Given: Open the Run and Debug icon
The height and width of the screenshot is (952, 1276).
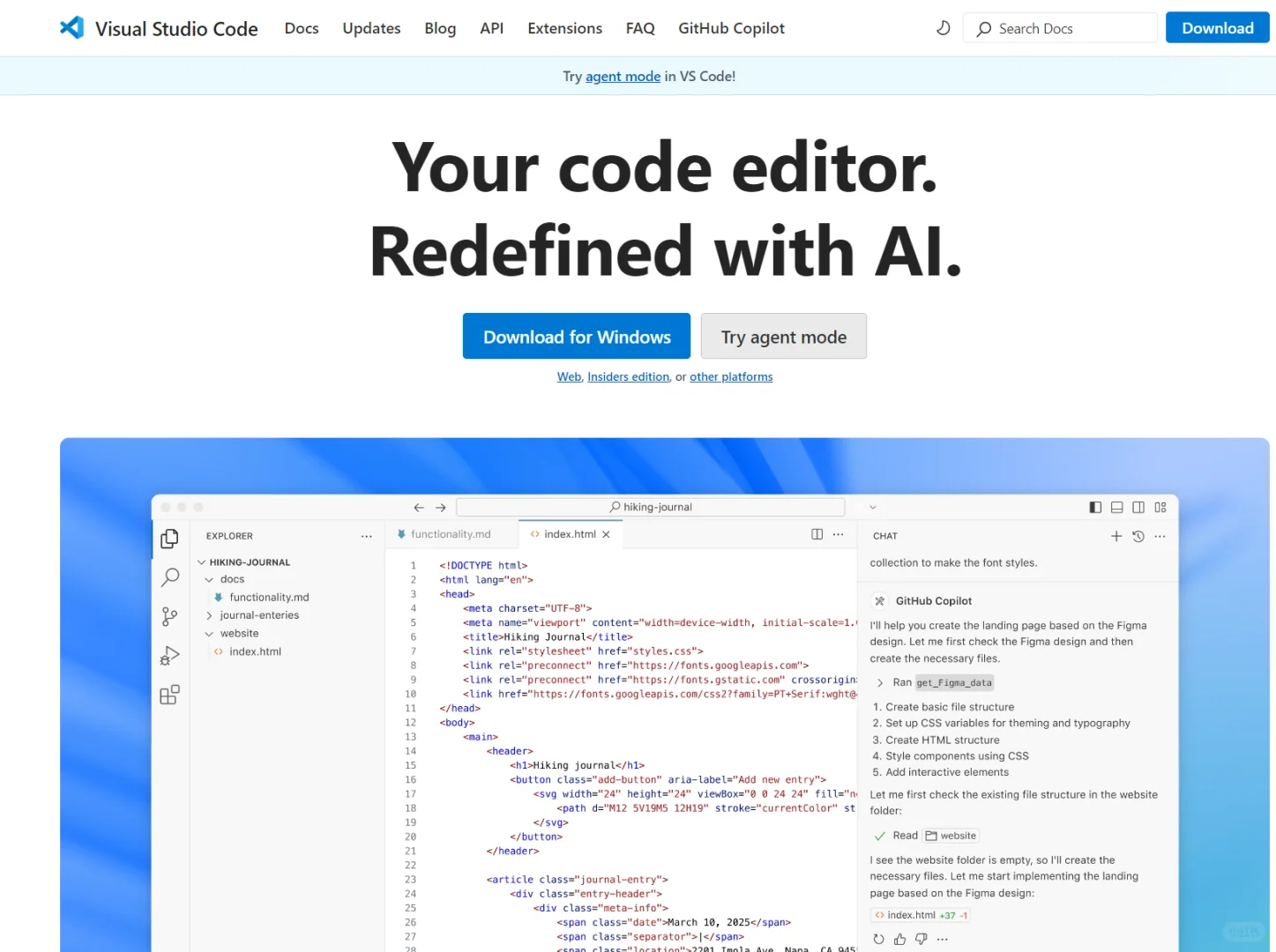Looking at the screenshot, I should click(169, 655).
